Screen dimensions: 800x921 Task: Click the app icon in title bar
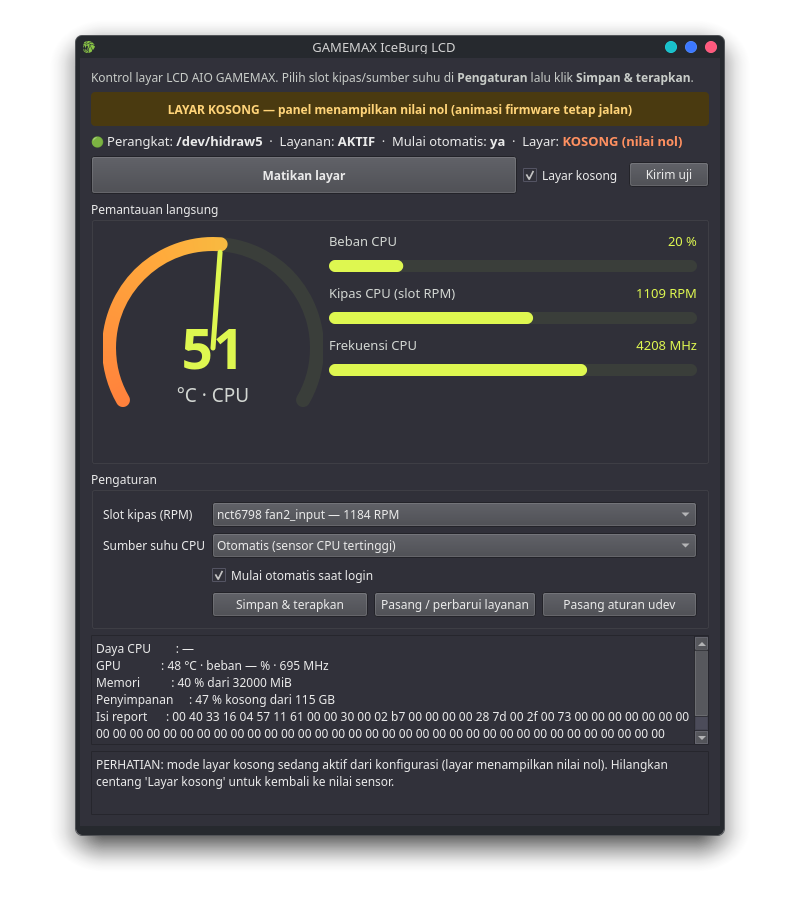(89, 47)
